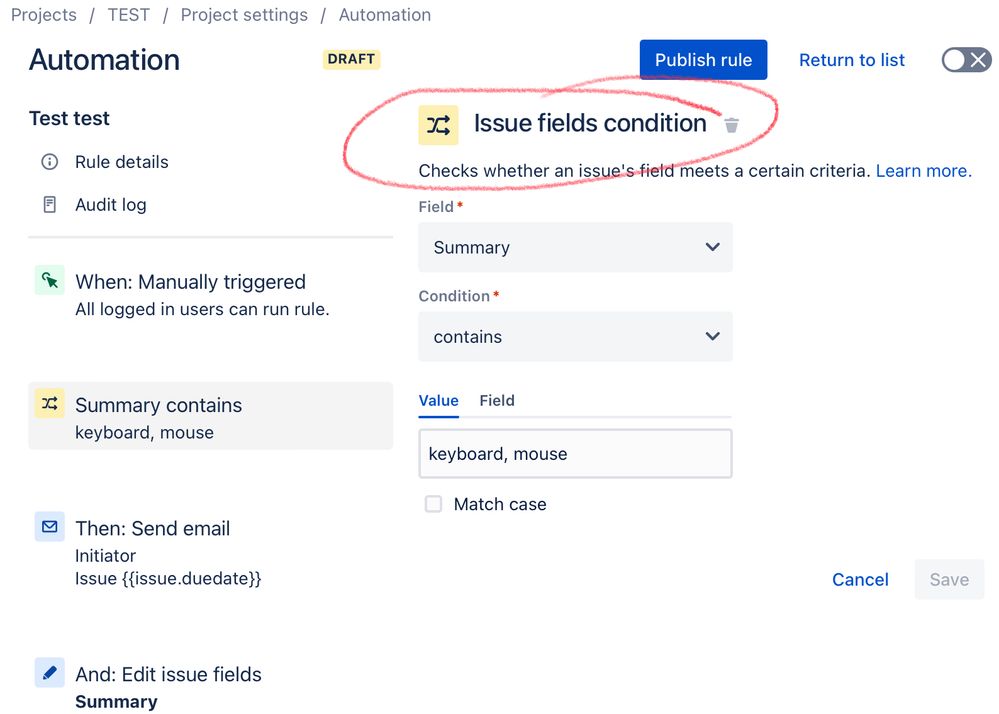Viewport: 999px width, 714px height.
Task: Toggle the rule enable switch
Action: 967,61
